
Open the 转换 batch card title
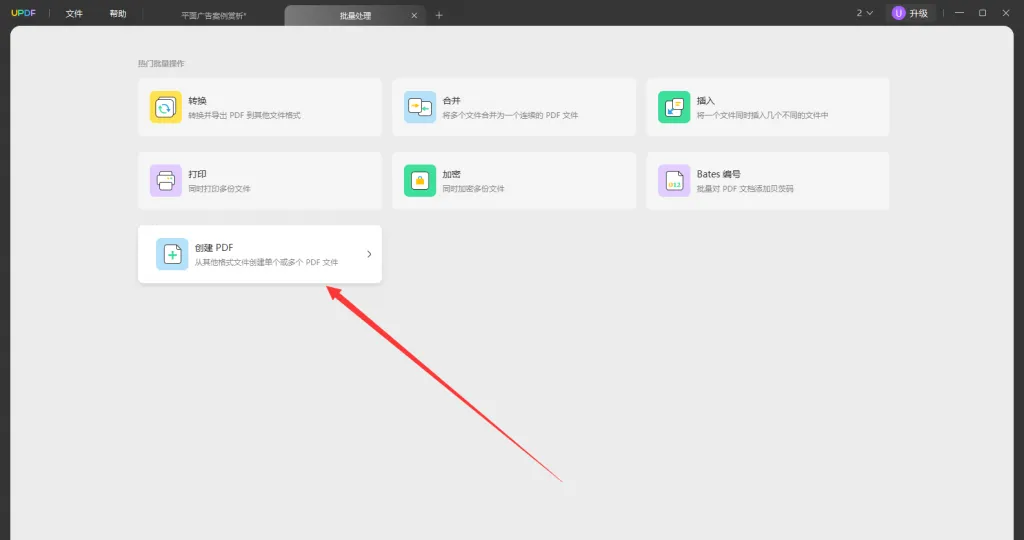coord(198,101)
